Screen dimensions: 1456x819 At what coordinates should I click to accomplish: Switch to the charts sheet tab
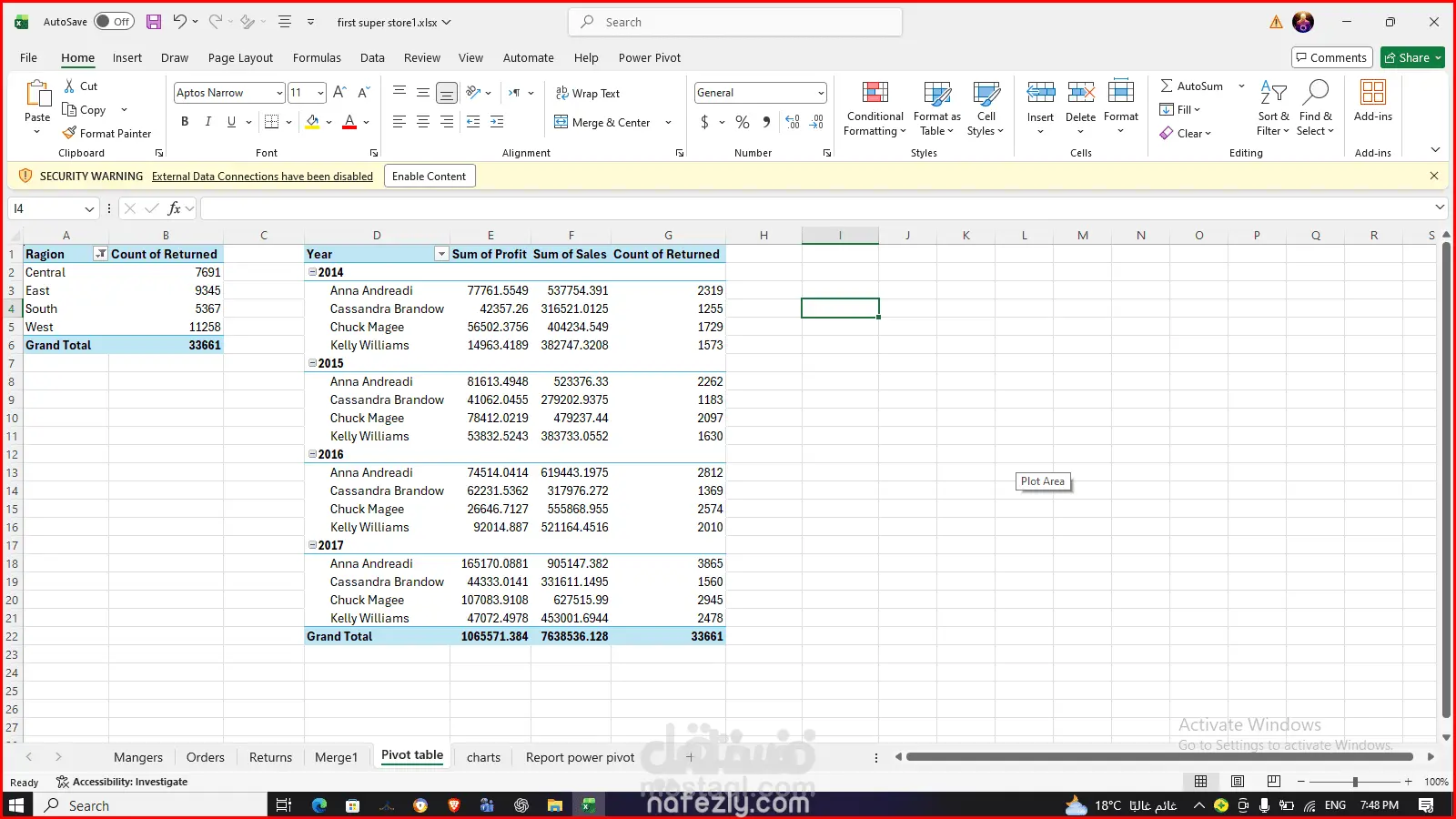coord(483,757)
